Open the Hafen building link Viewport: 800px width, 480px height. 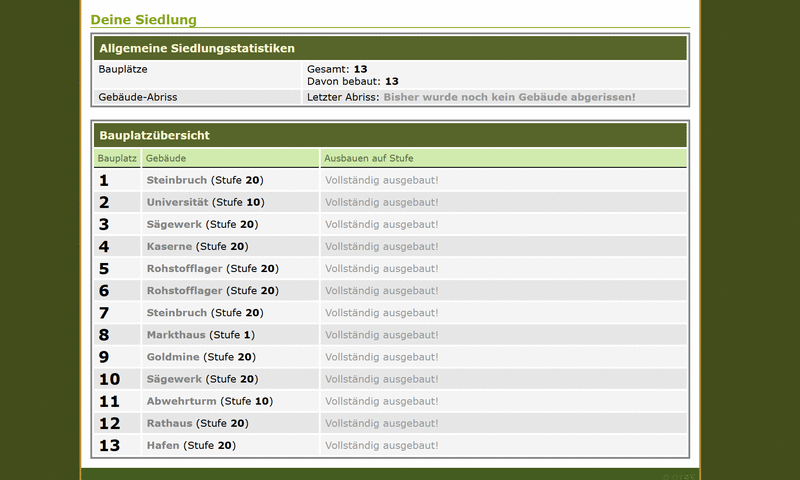pyautogui.click(x=163, y=445)
